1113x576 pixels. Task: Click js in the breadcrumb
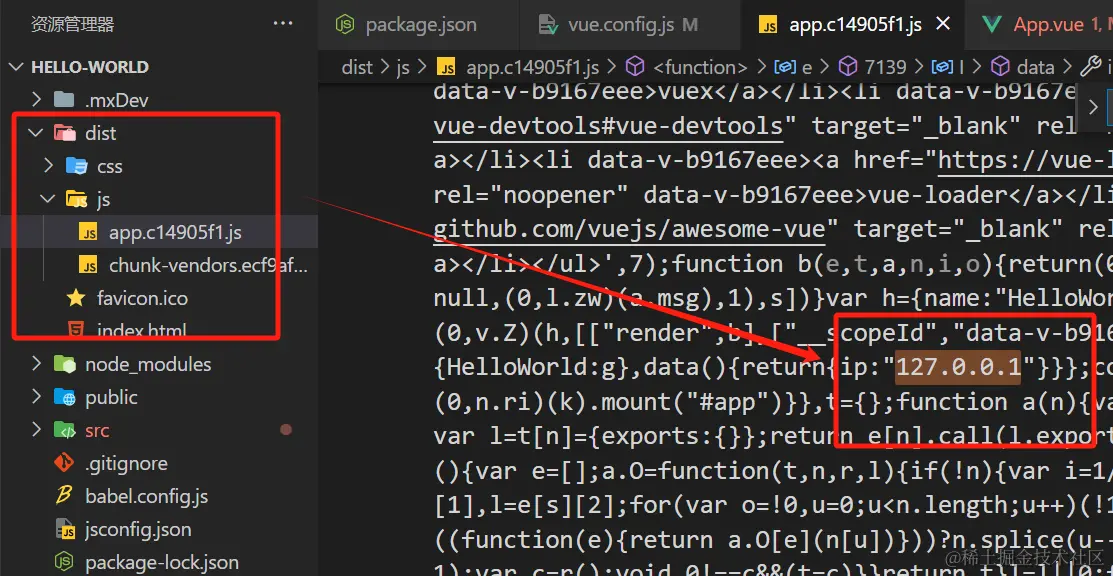403,67
